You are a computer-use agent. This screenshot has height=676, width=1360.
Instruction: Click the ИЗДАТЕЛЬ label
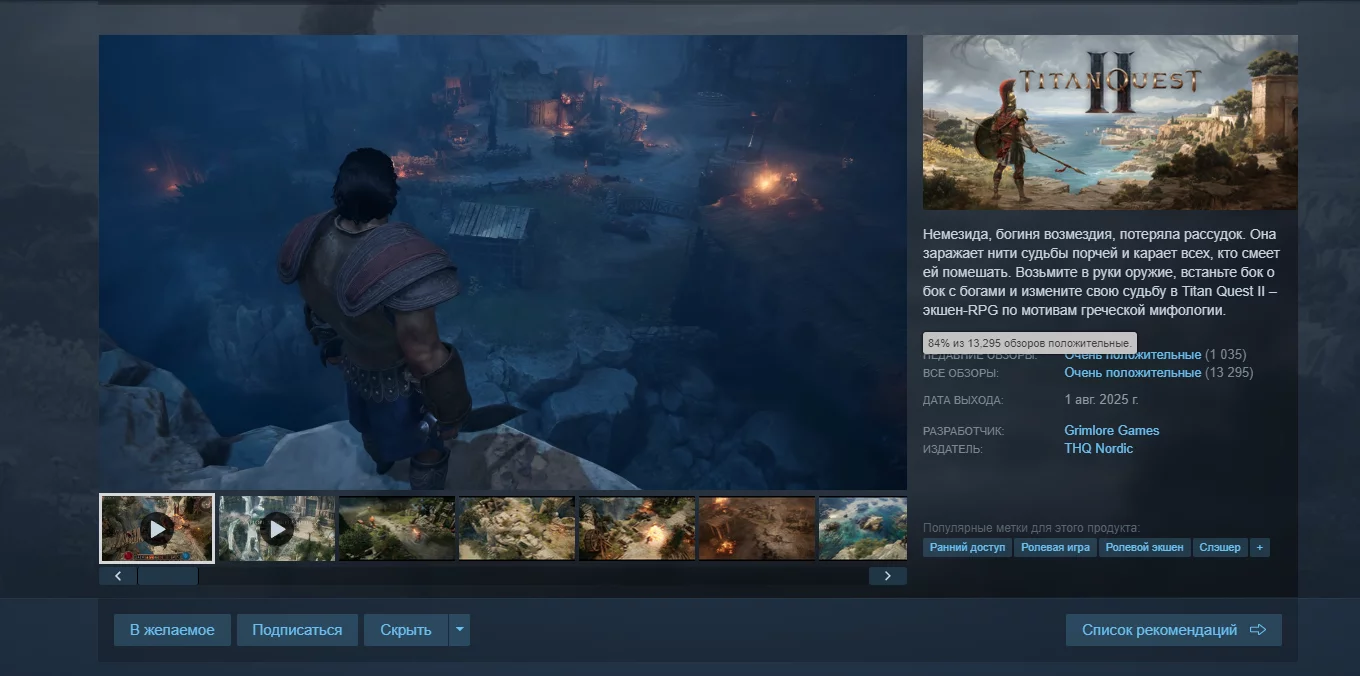click(x=953, y=450)
